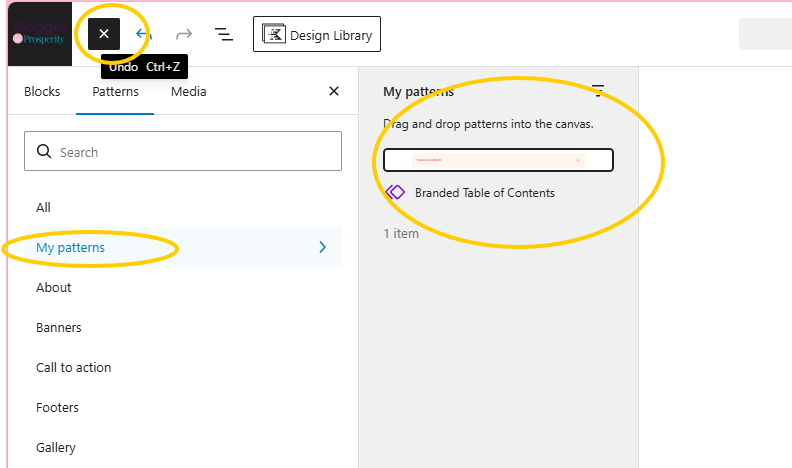The height and width of the screenshot is (468, 792).
Task: Click the synced pattern diamond icon
Action: click(x=395, y=192)
